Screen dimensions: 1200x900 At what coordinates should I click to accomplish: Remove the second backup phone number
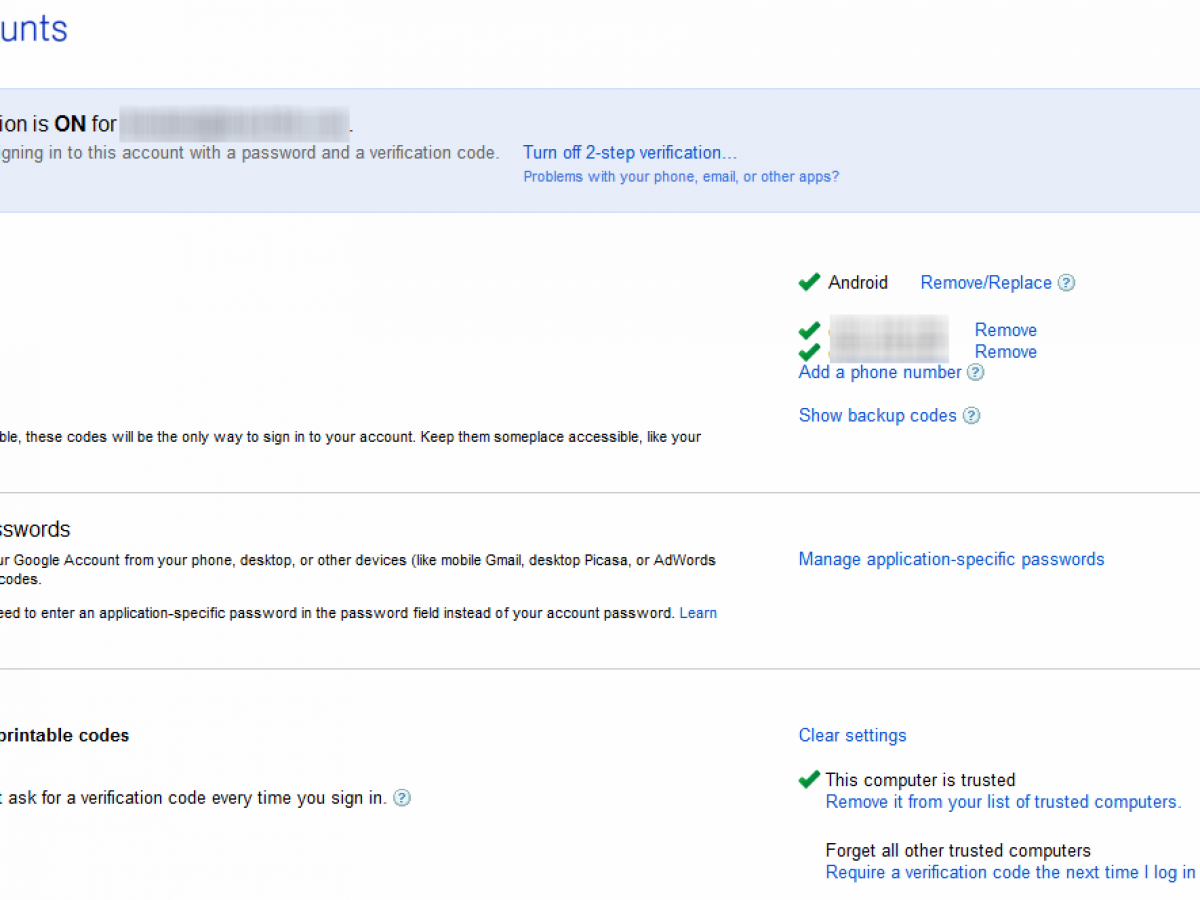1005,352
